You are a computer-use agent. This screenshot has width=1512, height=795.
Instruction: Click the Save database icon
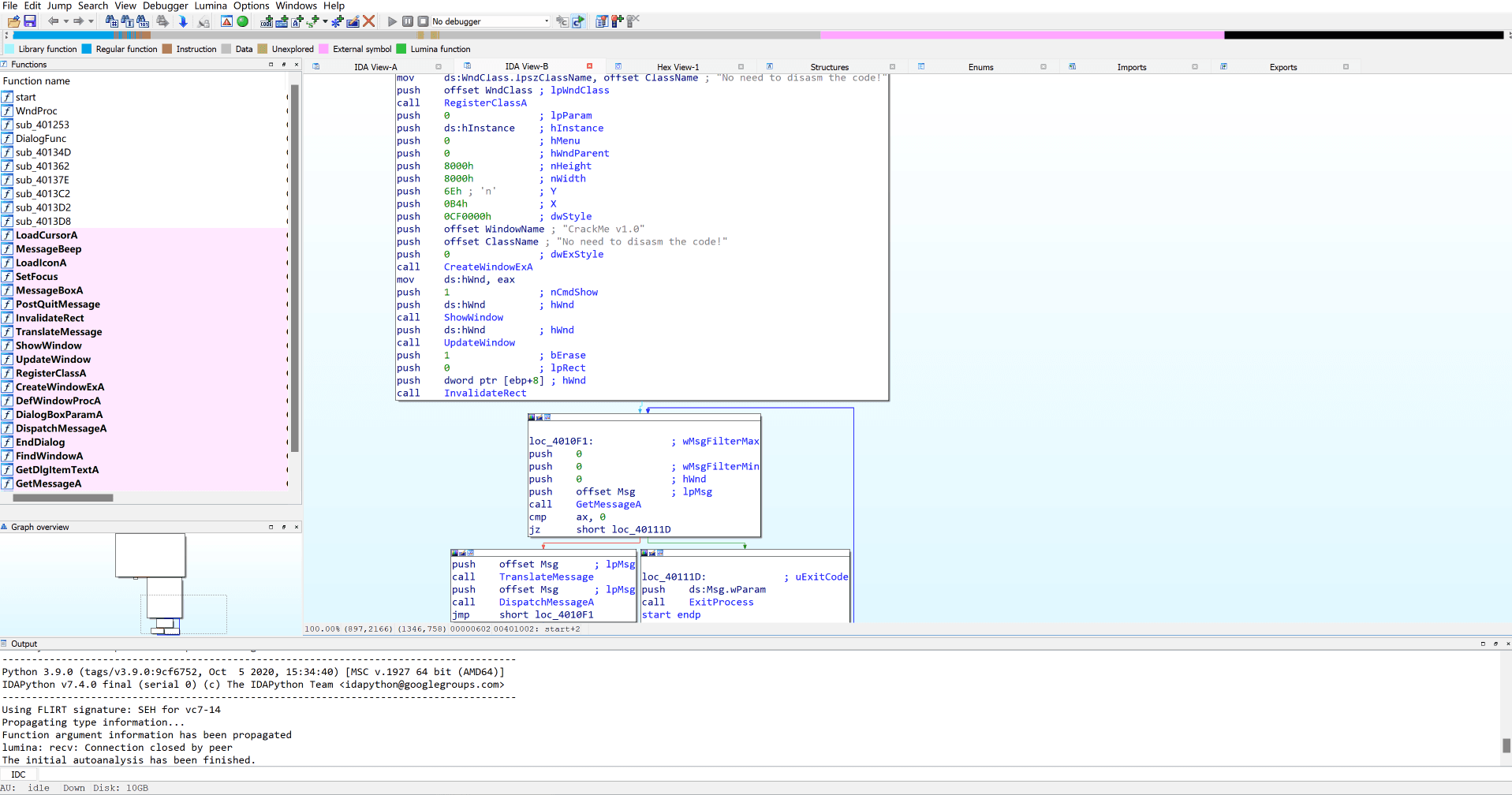point(29,21)
